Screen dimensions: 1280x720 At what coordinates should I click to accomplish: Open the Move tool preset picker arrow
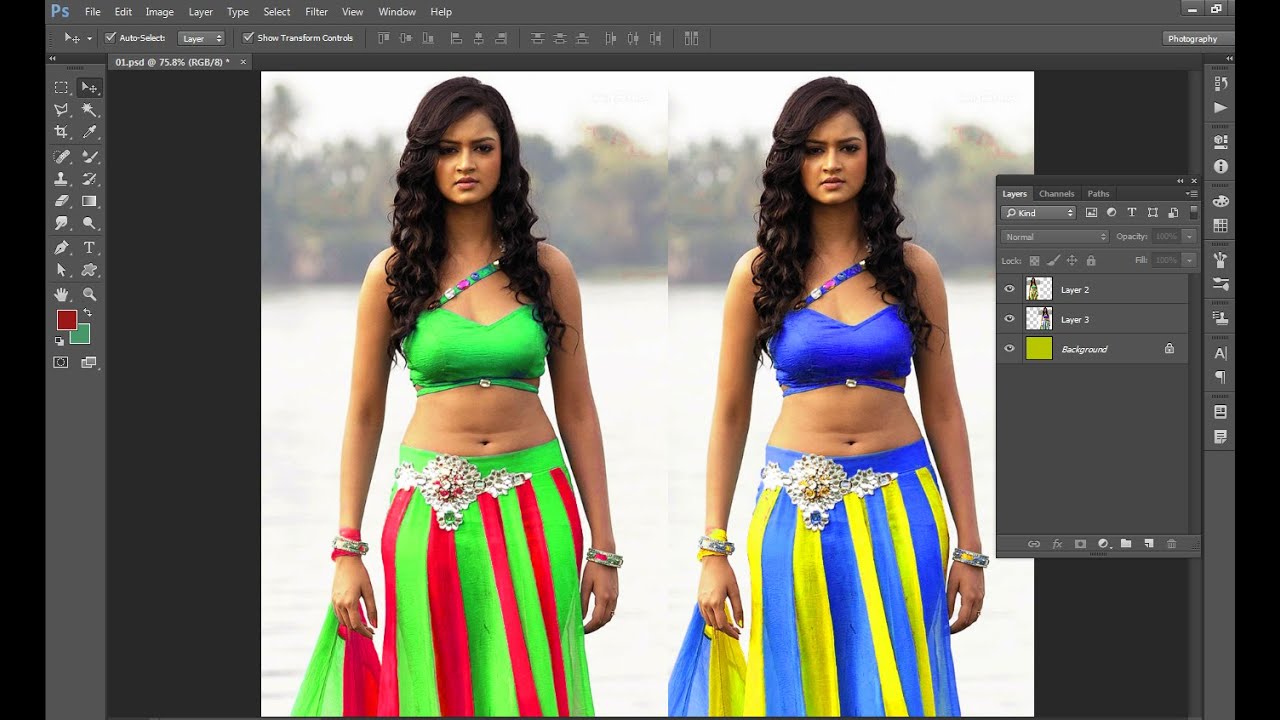89,38
